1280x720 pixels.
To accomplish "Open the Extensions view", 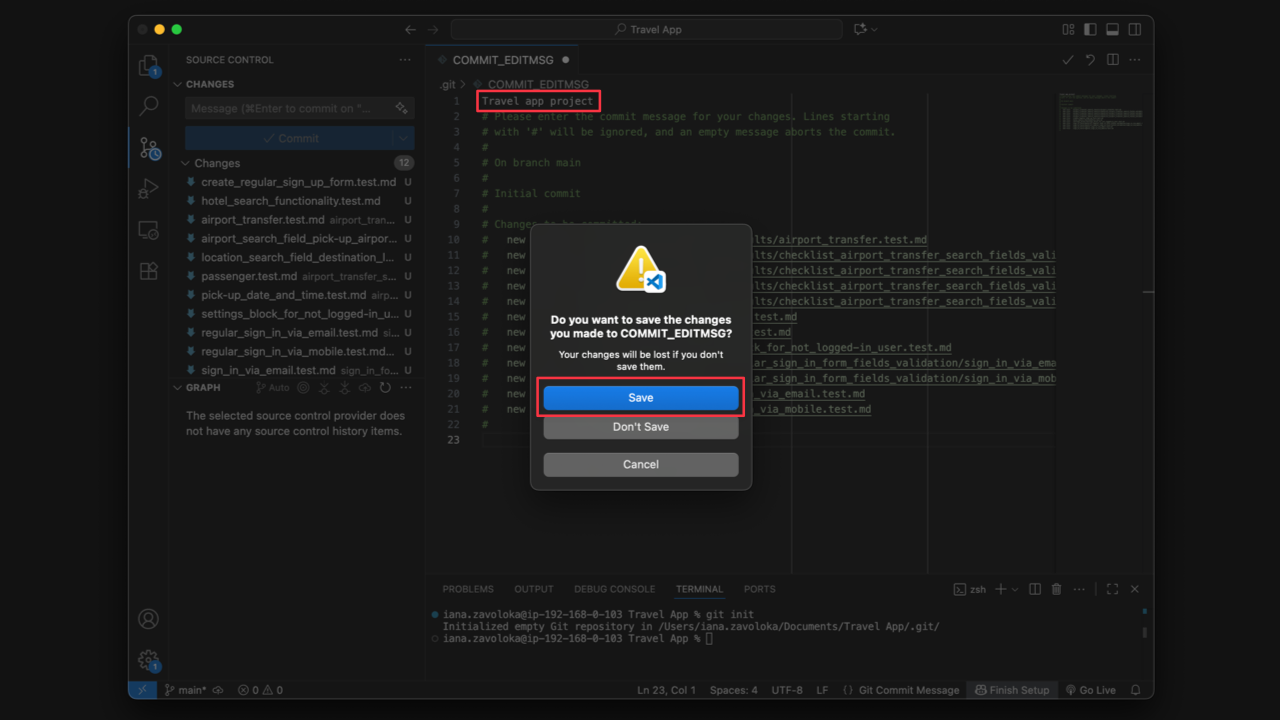I will (148, 270).
